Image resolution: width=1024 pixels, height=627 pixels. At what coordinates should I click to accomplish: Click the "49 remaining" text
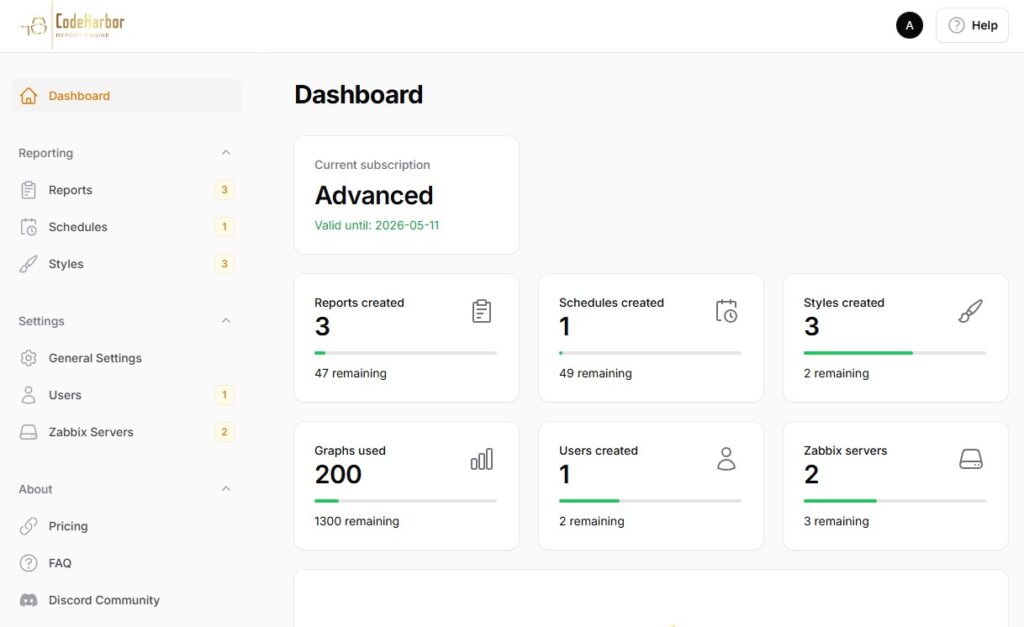pyautogui.click(x=596, y=374)
